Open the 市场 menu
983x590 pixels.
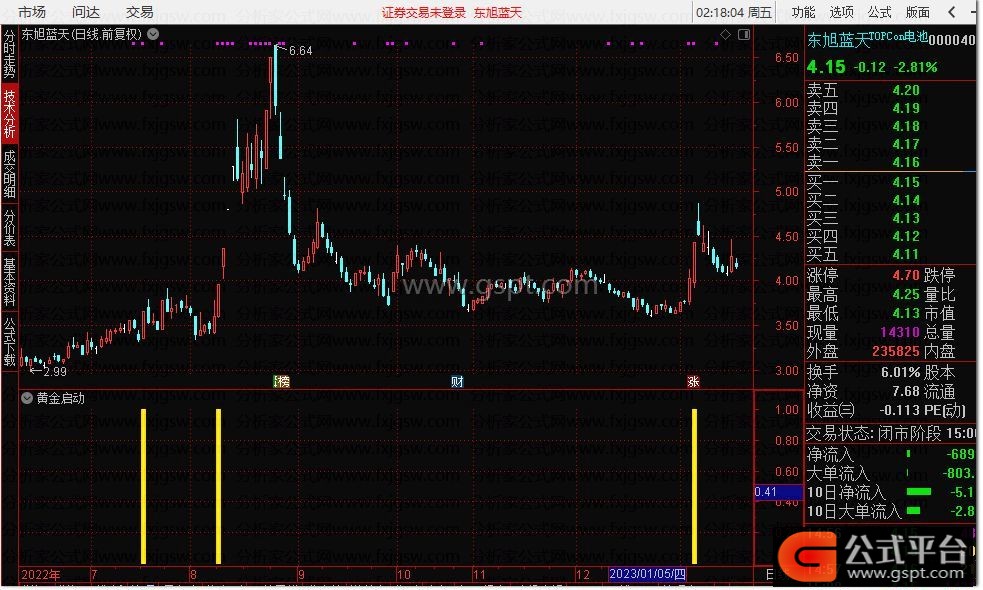(x=31, y=12)
